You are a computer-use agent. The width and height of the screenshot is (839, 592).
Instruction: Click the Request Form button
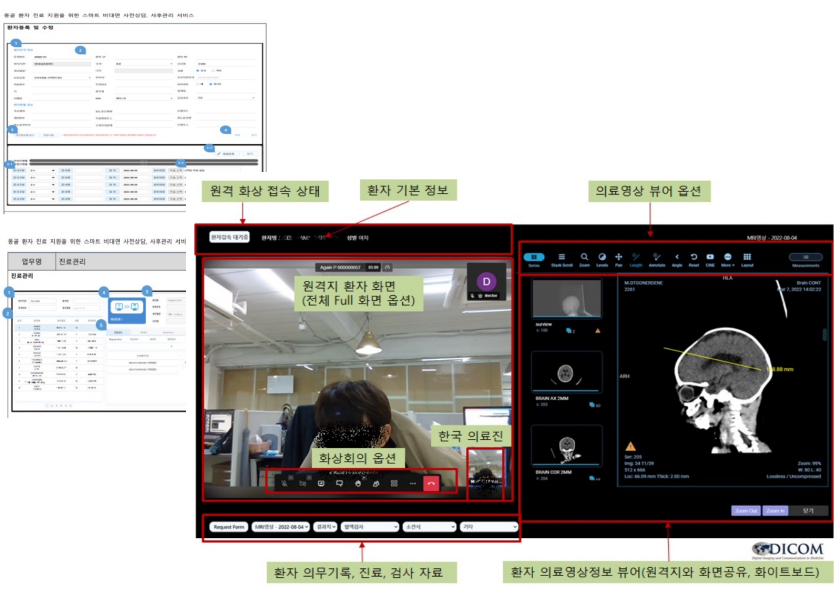229,526
